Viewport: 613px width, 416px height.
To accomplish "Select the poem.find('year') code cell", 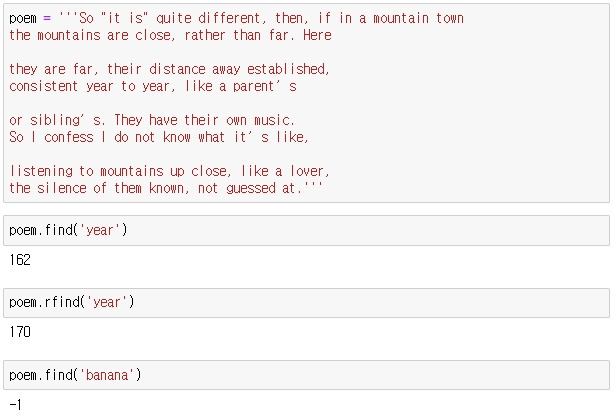I will point(306,230).
